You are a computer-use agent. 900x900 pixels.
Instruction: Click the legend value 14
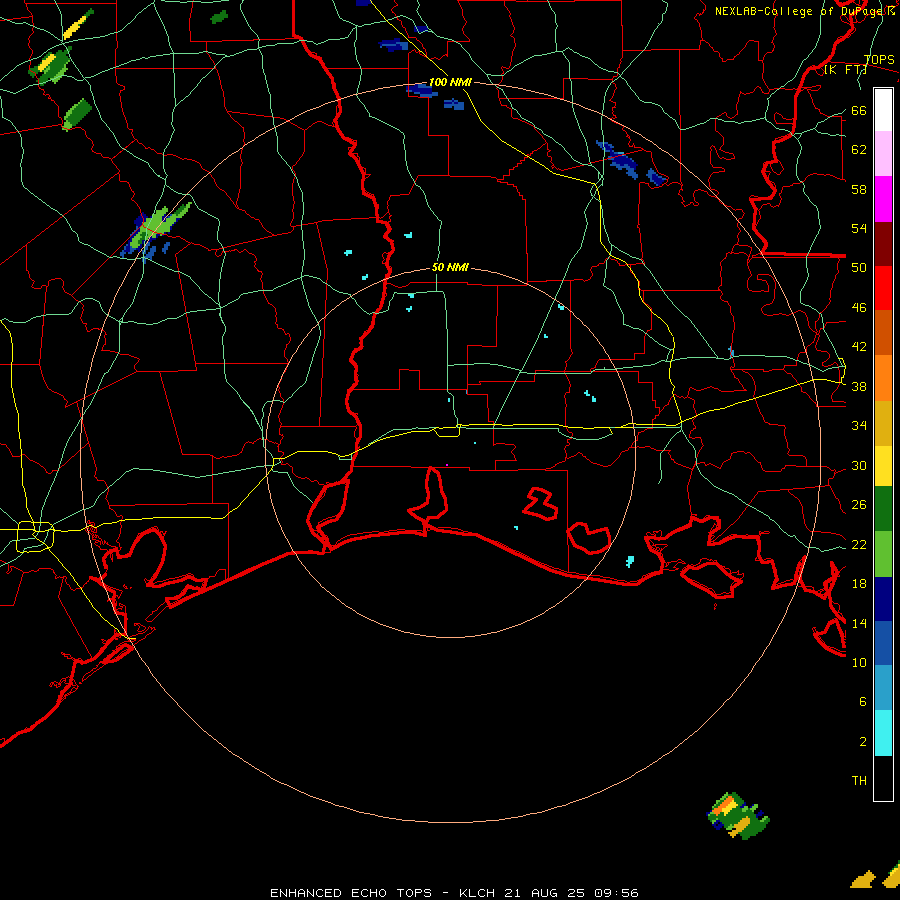tap(859, 623)
